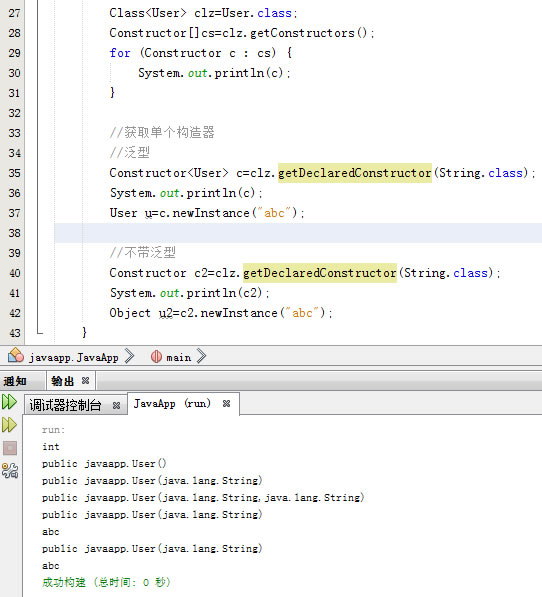Click highlighted getDeclaredConstructor on line 35
Viewport: 542px width, 597px height.
click(x=355, y=173)
